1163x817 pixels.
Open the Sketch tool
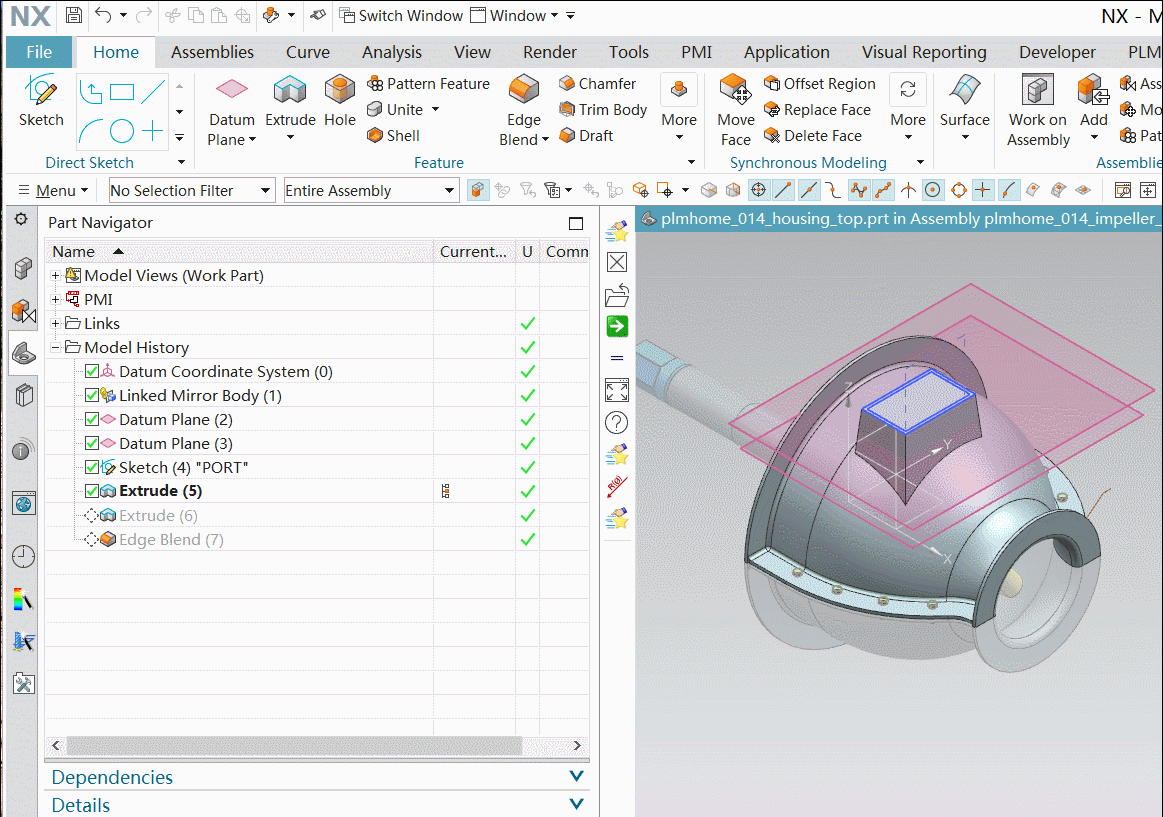click(x=41, y=102)
